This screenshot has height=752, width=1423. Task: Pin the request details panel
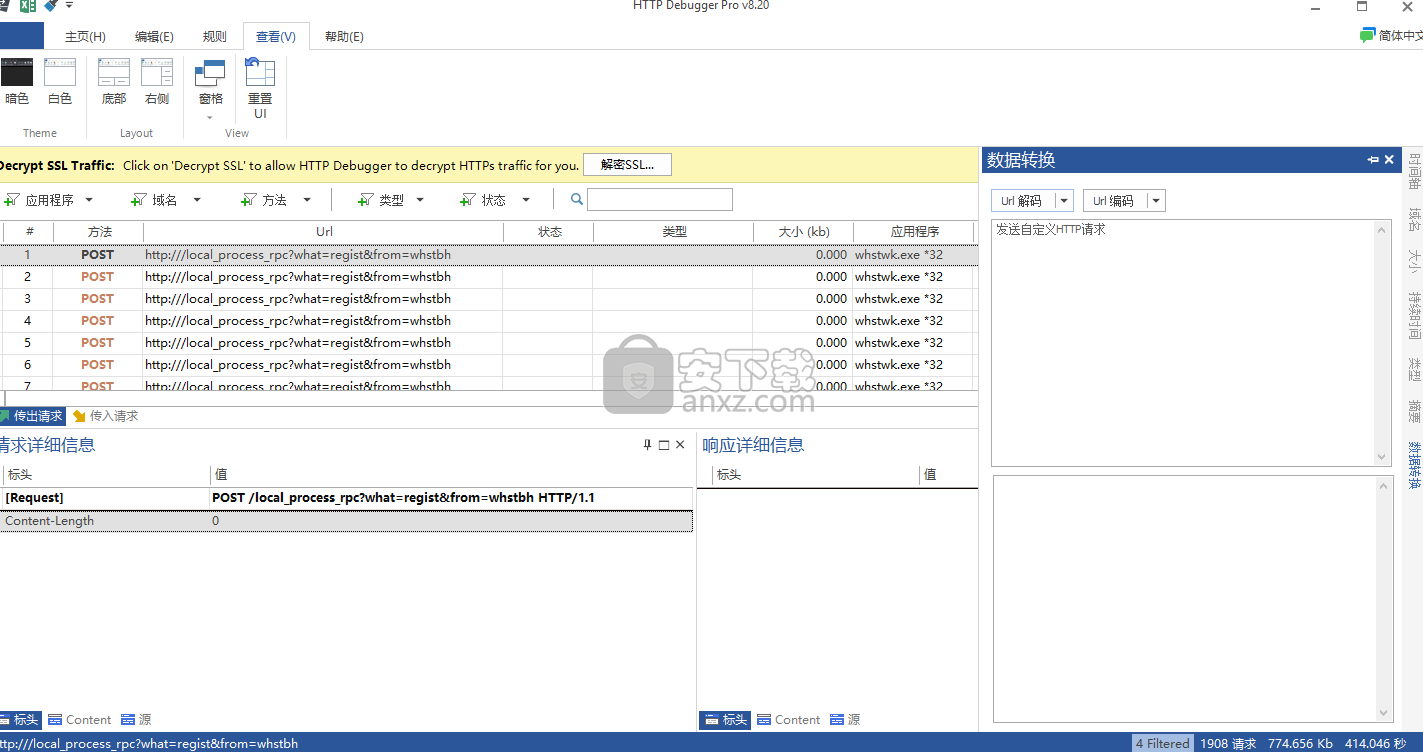(x=647, y=445)
